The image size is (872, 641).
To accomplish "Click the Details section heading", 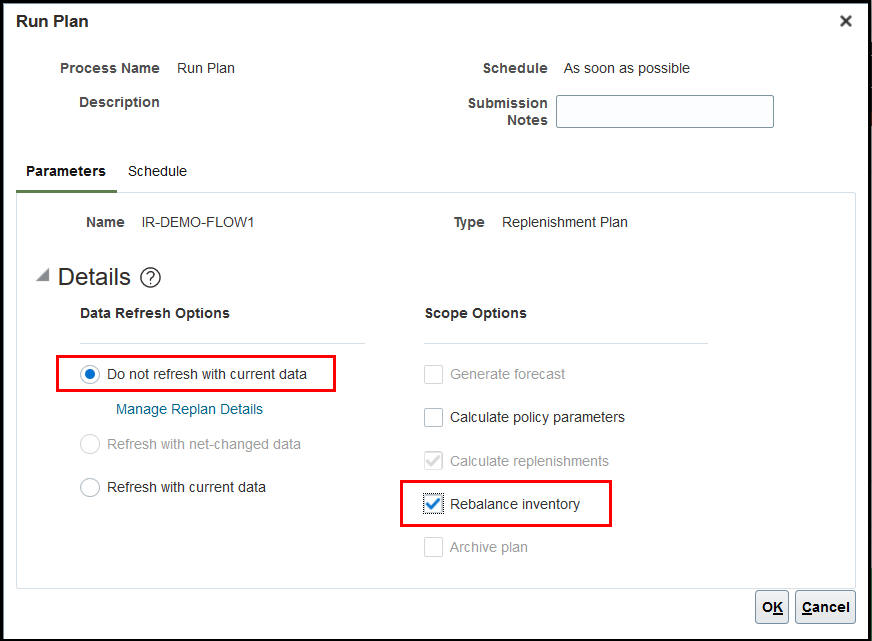I will click(x=94, y=277).
